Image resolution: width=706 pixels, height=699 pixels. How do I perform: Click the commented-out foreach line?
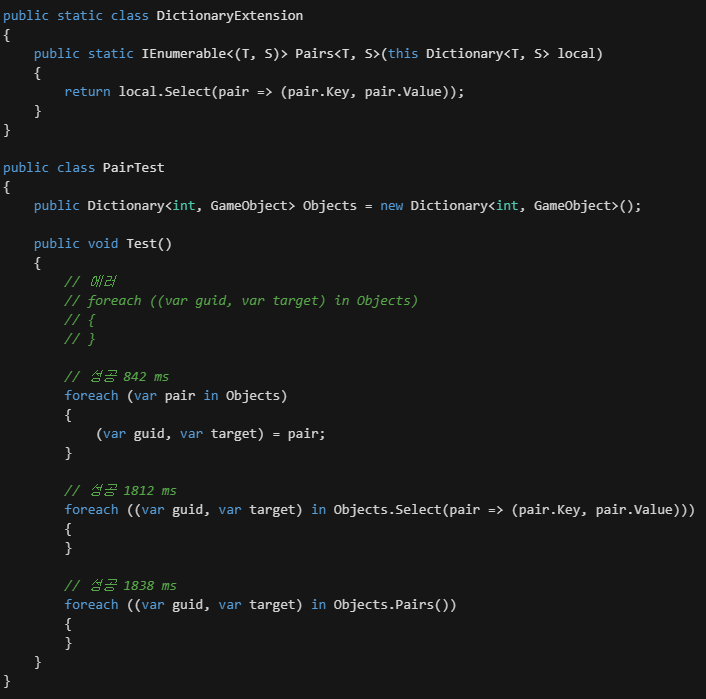pos(241,301)
